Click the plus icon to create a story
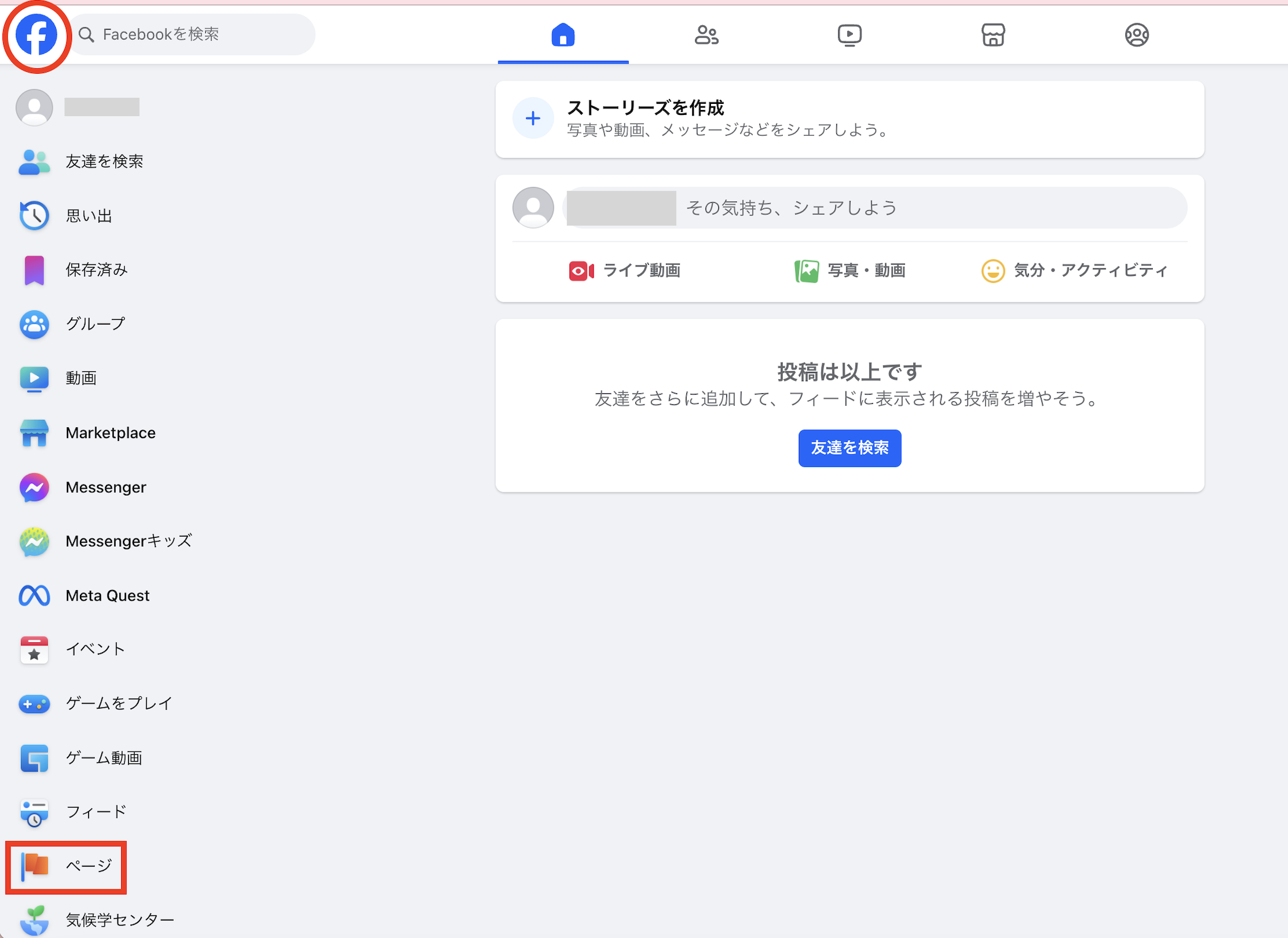The image size is (1288, 938). (x=533, y=118)
